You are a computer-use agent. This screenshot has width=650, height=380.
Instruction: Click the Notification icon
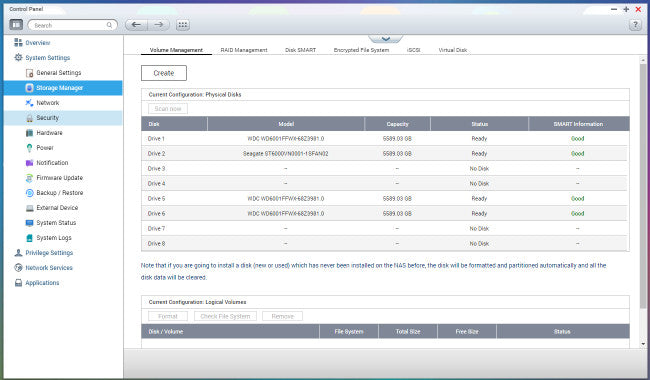click(x=29, y=163)
